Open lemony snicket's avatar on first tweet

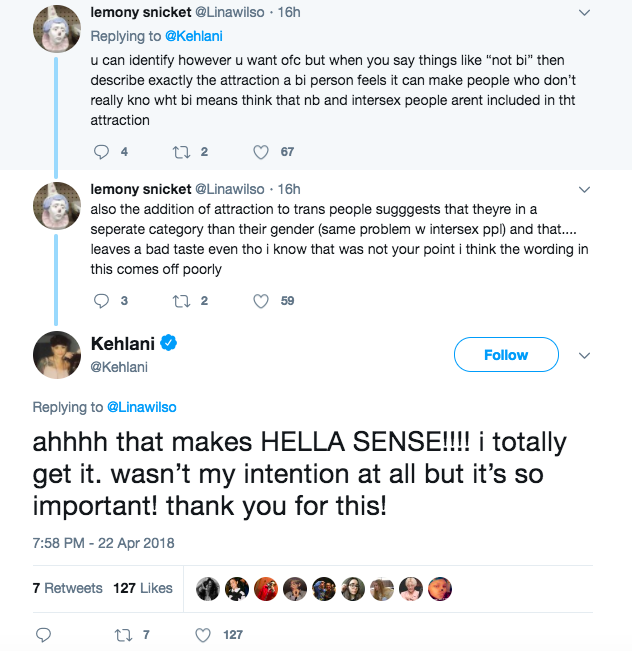click(x=57, y=29)
